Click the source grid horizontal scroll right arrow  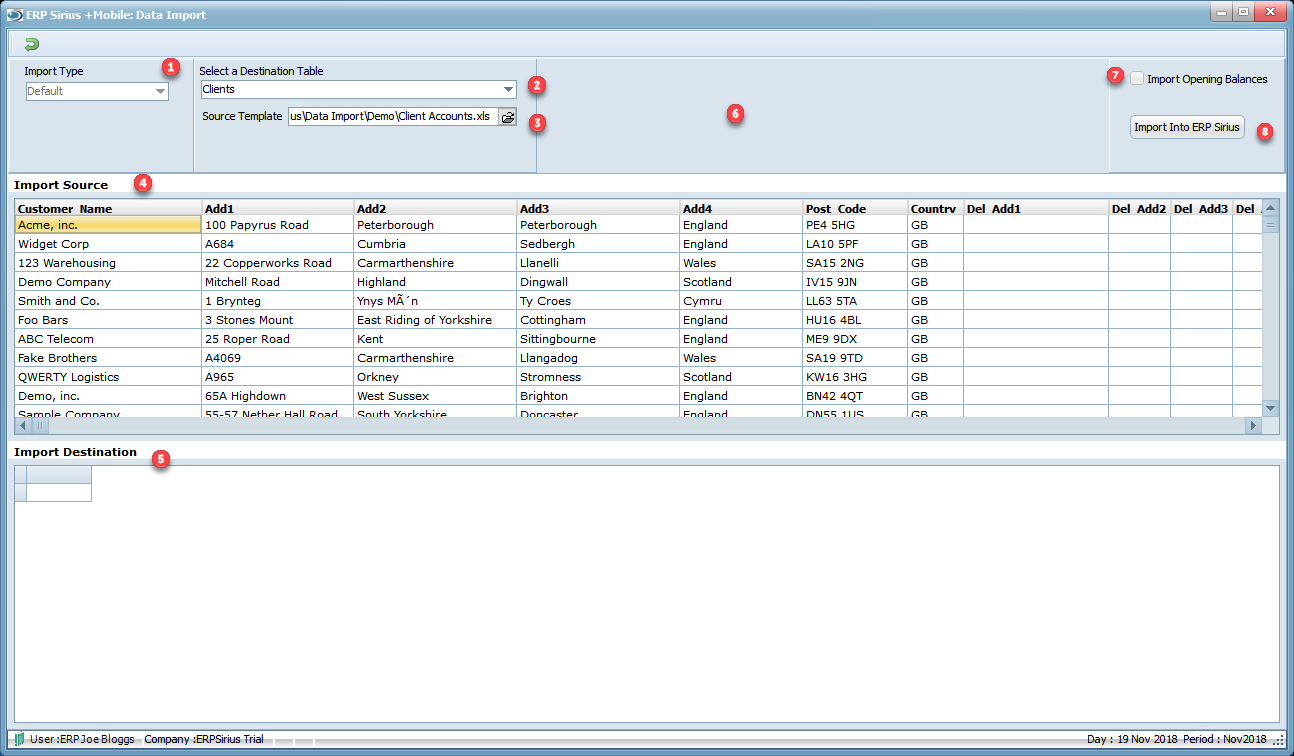(1253, 425)
